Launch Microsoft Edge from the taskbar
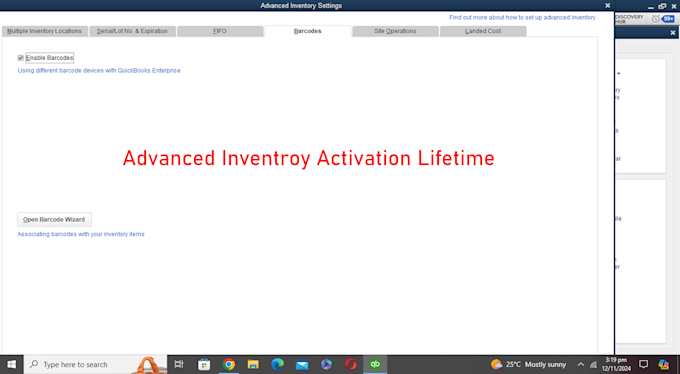 pyautogui.click(x=278, y=364)
